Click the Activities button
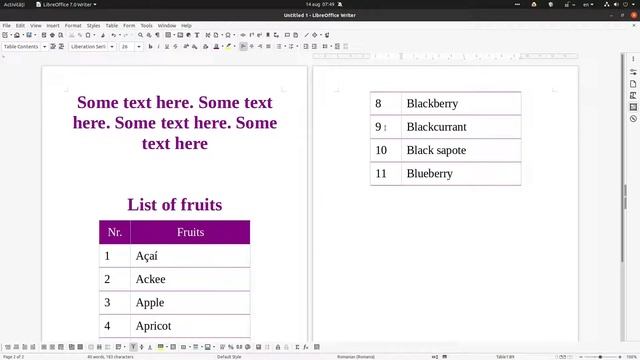Viewport: 640px width, 360px height. (x=14, y=4)
